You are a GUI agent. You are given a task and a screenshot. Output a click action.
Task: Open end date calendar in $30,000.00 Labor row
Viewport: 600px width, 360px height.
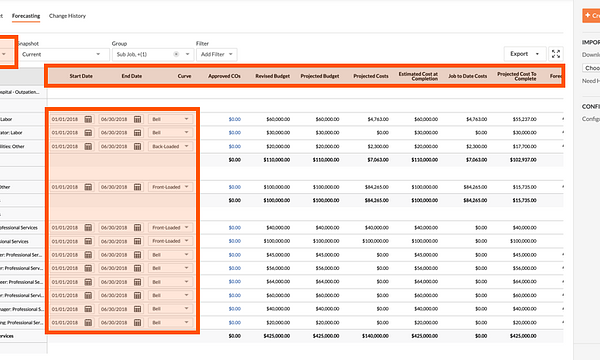[137, 133]
